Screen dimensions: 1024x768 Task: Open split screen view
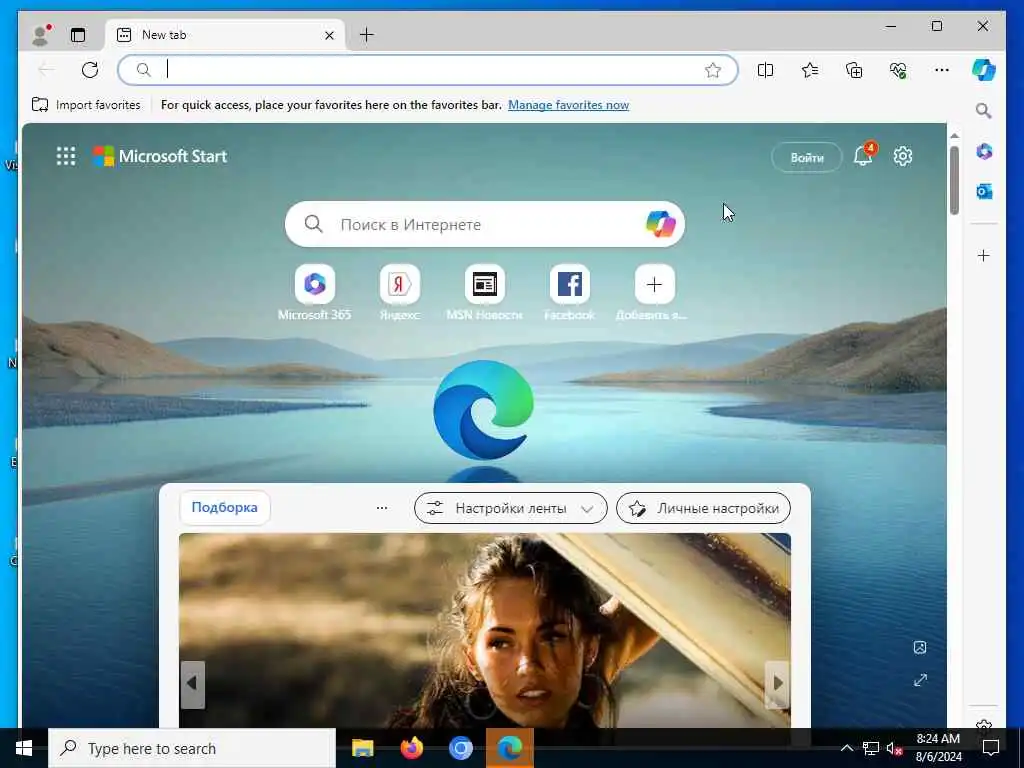pos(765,70)
